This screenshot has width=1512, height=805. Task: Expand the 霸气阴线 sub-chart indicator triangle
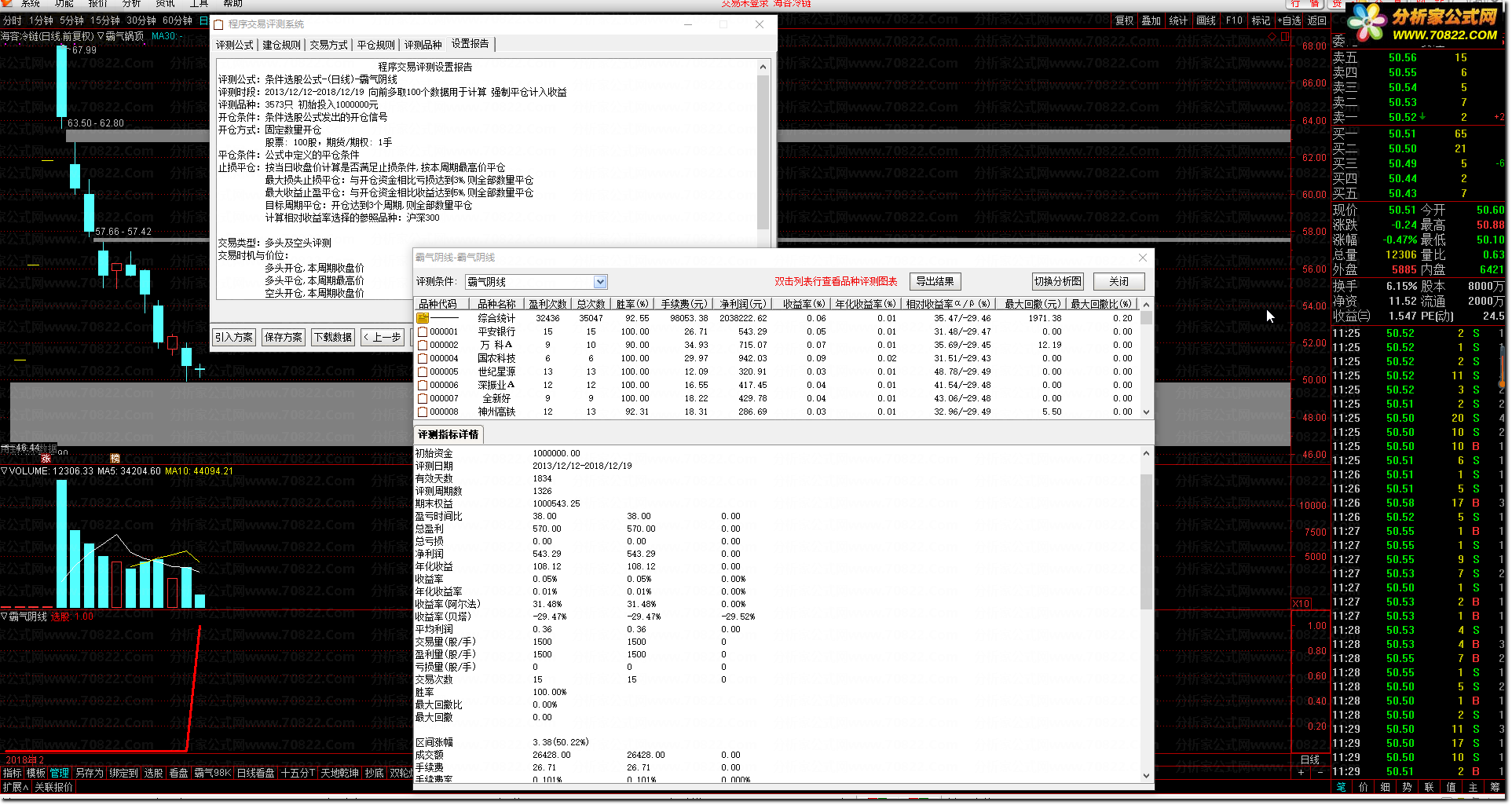4,617
